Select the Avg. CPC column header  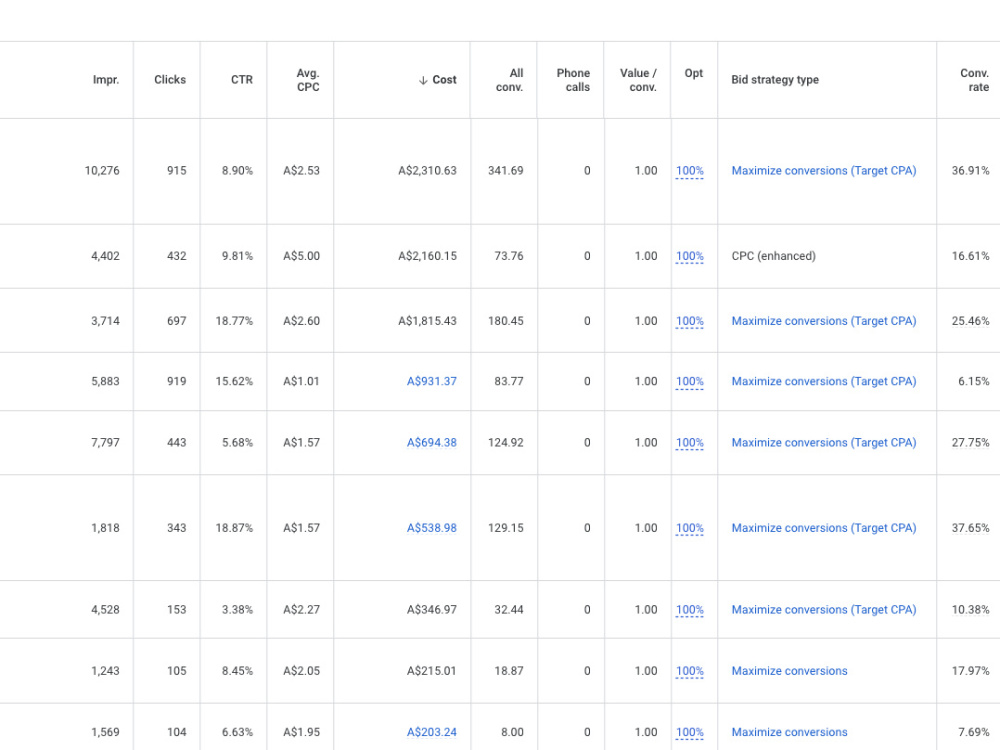[307, 80]
